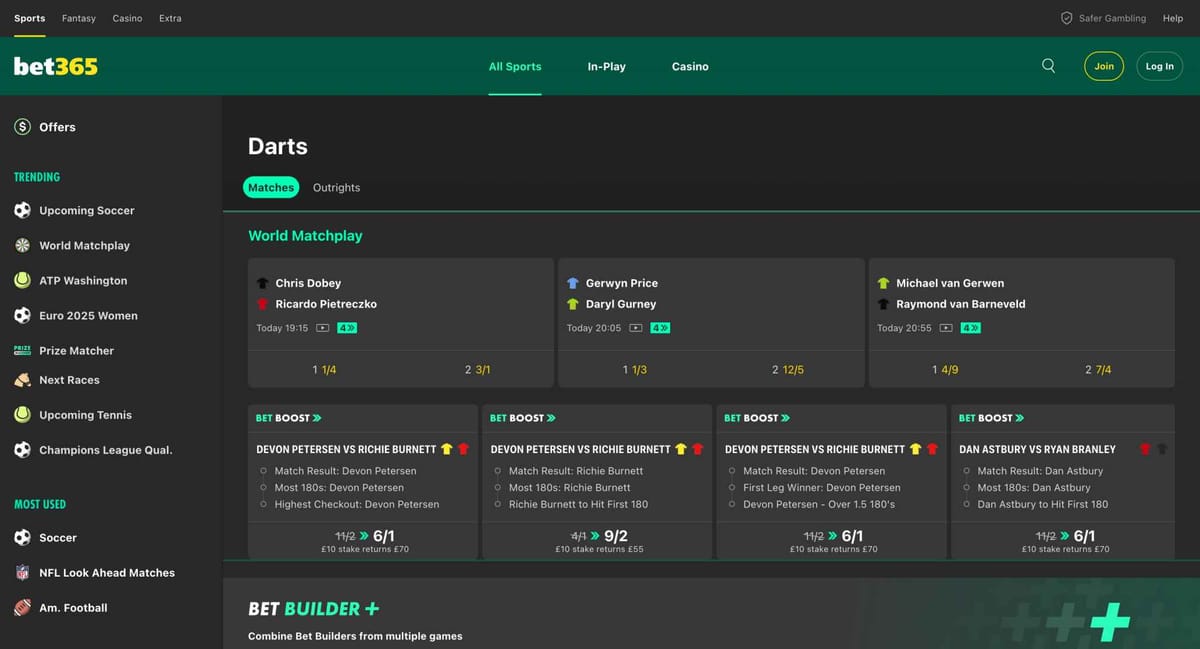Click the Upcoming Soccer ball icon
Viewport: 1200px width, 649px height.
point(22,210)
